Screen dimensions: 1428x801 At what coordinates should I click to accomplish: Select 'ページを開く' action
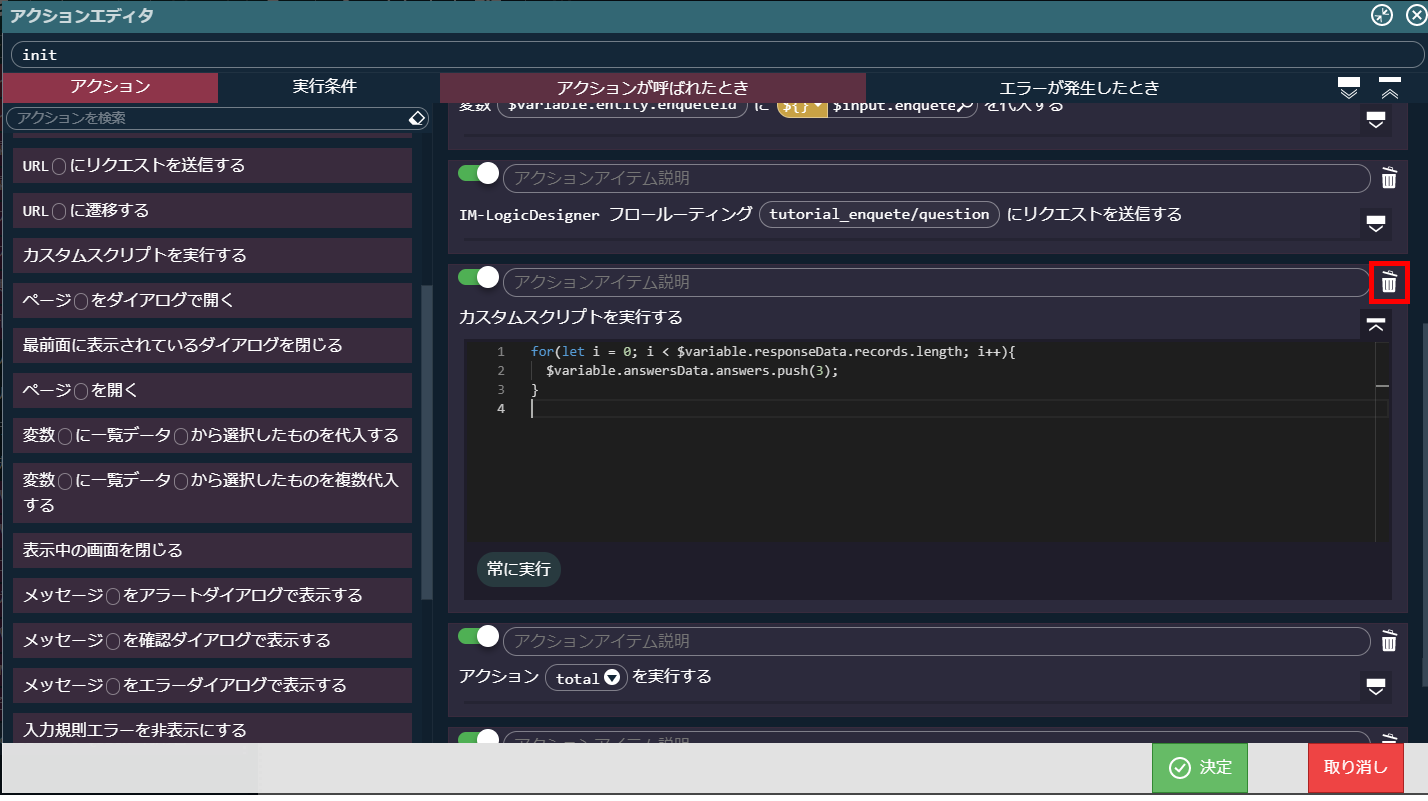[x=213, y=390]
